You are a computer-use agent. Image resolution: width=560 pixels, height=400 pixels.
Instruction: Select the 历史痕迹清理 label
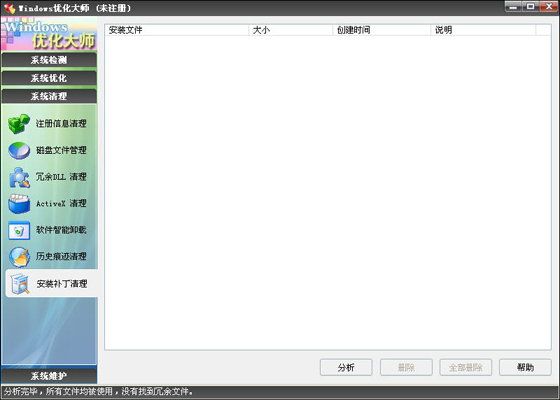click(61, 256)
